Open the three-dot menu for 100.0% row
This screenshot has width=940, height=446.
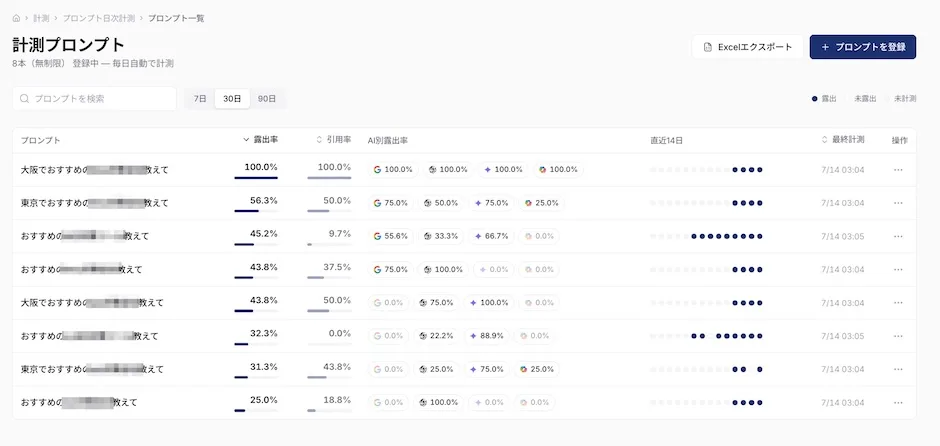tap(898, 170)
